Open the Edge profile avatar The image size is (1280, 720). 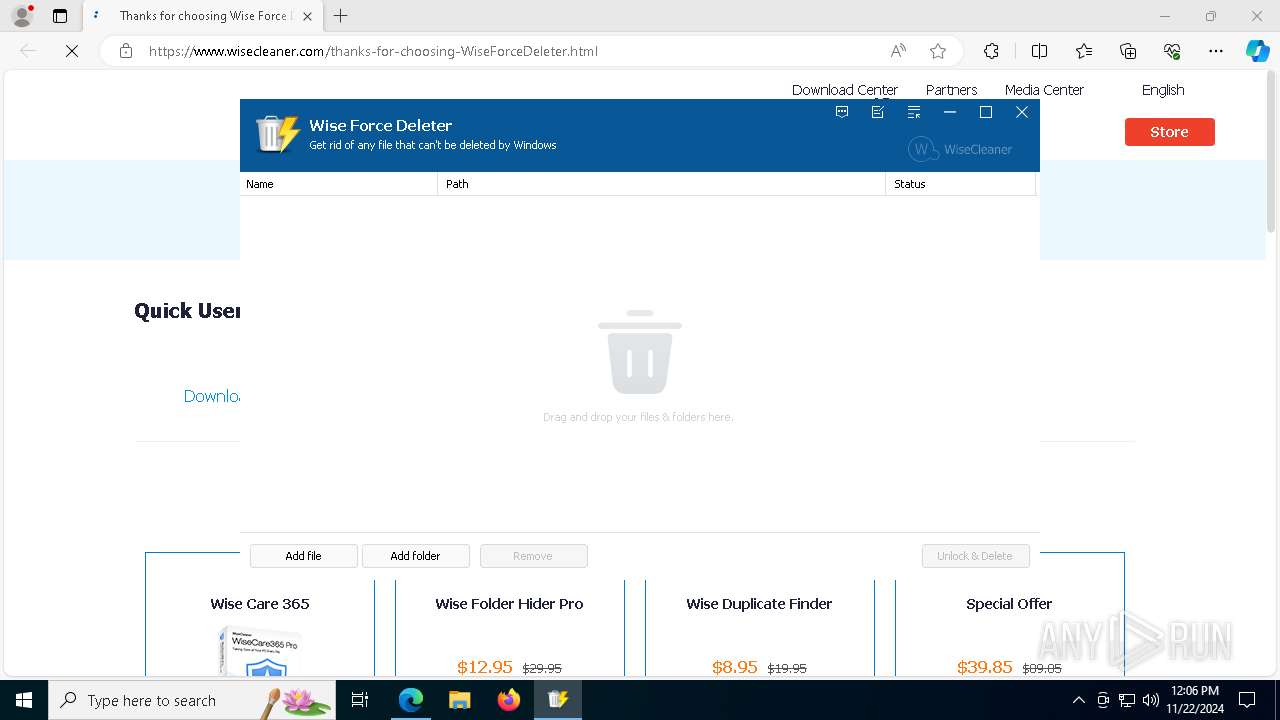(22, 16)
